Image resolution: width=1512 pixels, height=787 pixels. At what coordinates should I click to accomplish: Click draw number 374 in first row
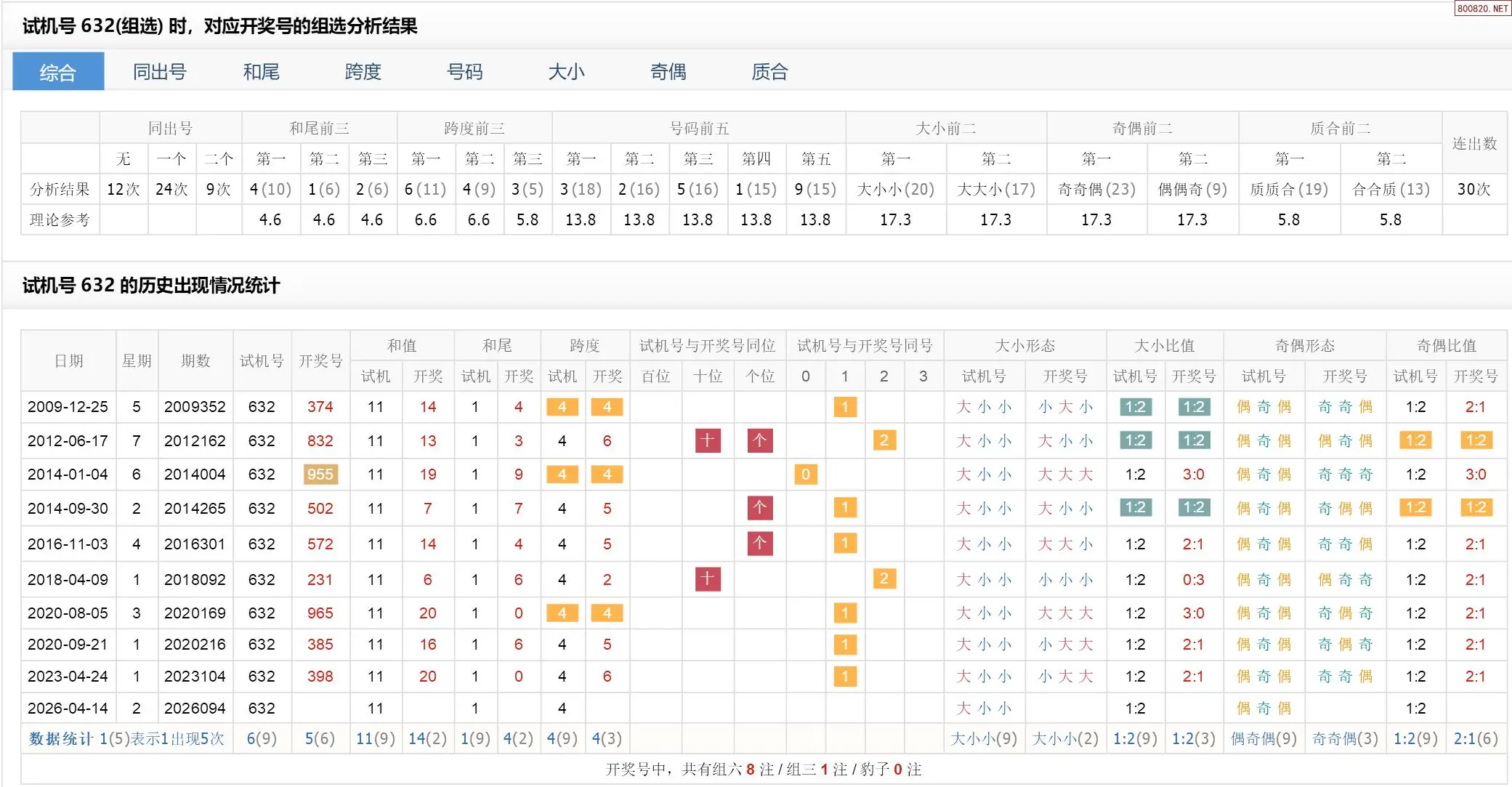pos(320,407)
